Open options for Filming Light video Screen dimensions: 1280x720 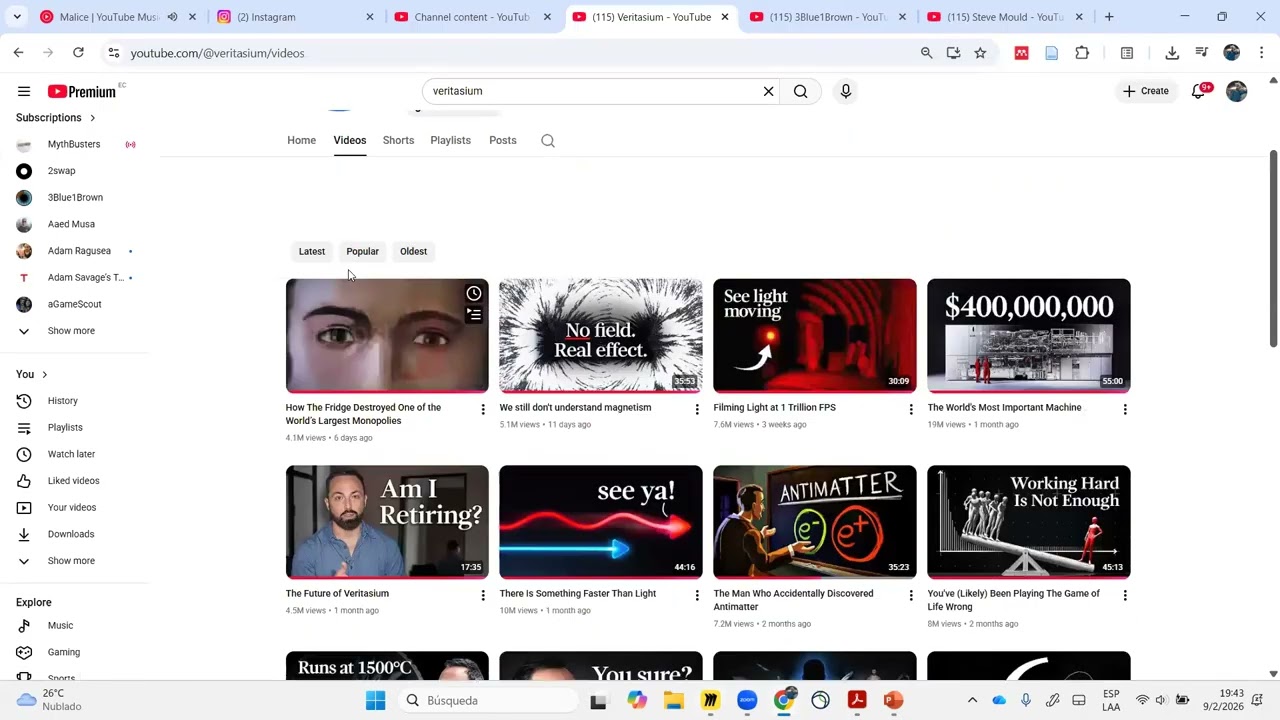[911, 409]
